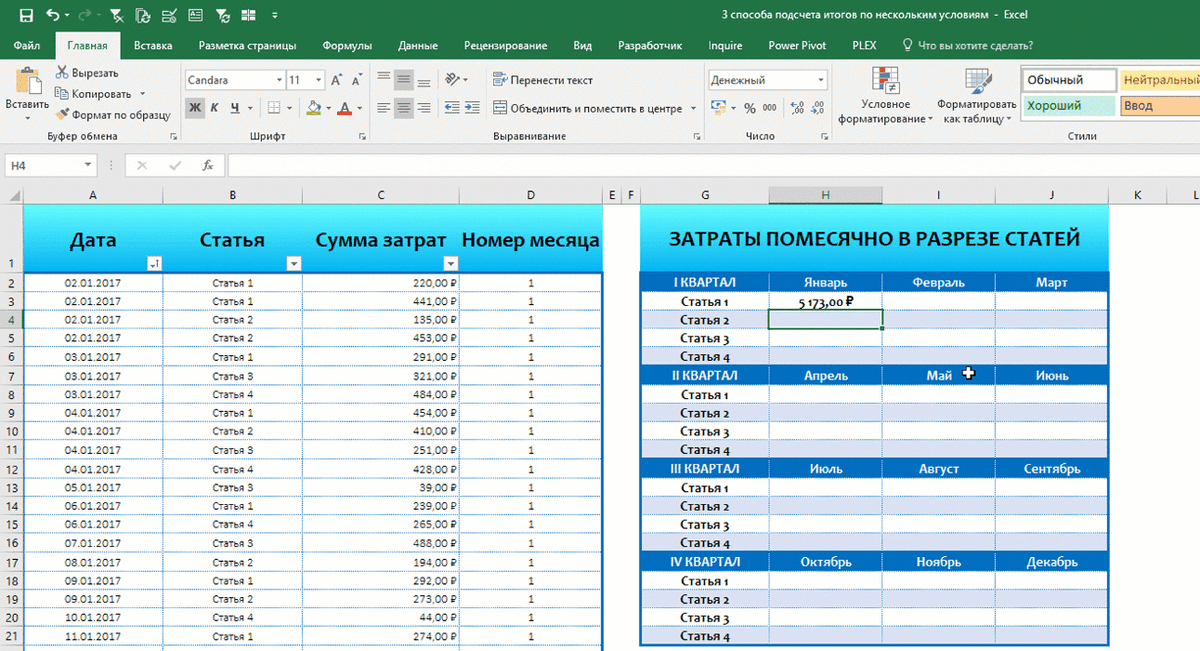Apply the red font color A
1200x651 pixels.
click(x=345, y=108)
